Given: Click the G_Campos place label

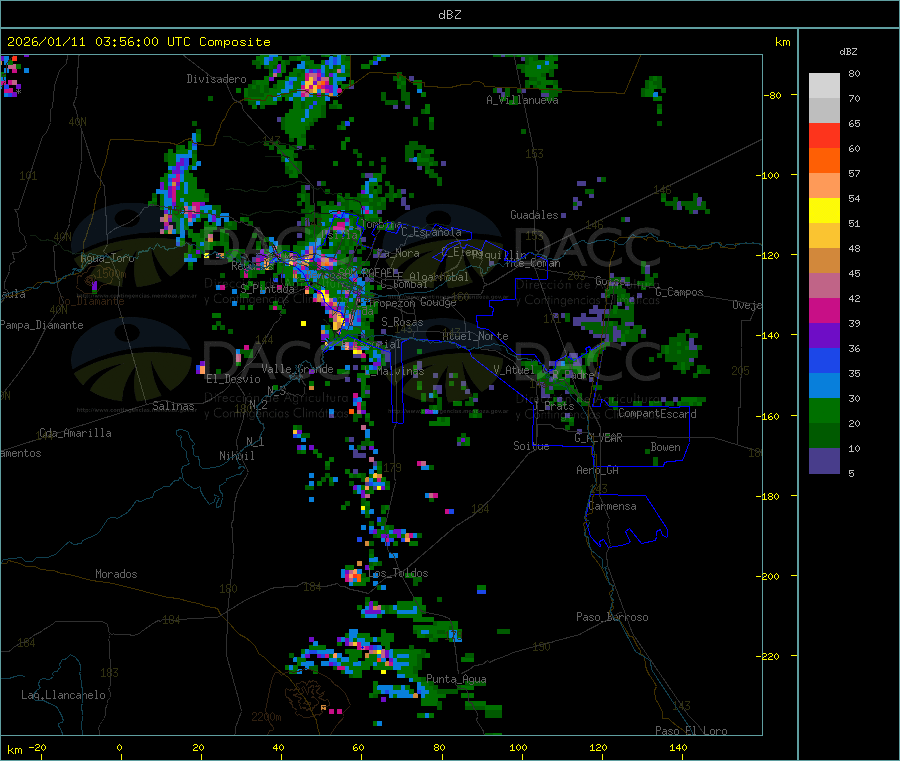Looking at the screenshot, I should [679, 292].
